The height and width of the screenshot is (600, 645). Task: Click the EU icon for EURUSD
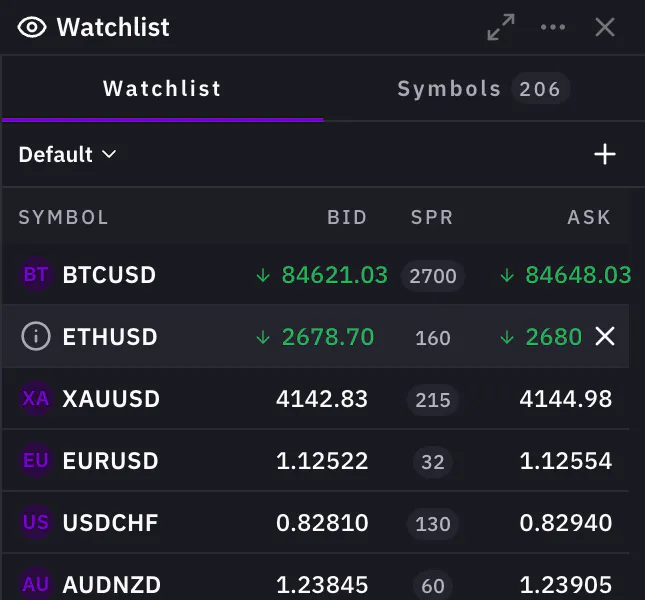(36, 460)
